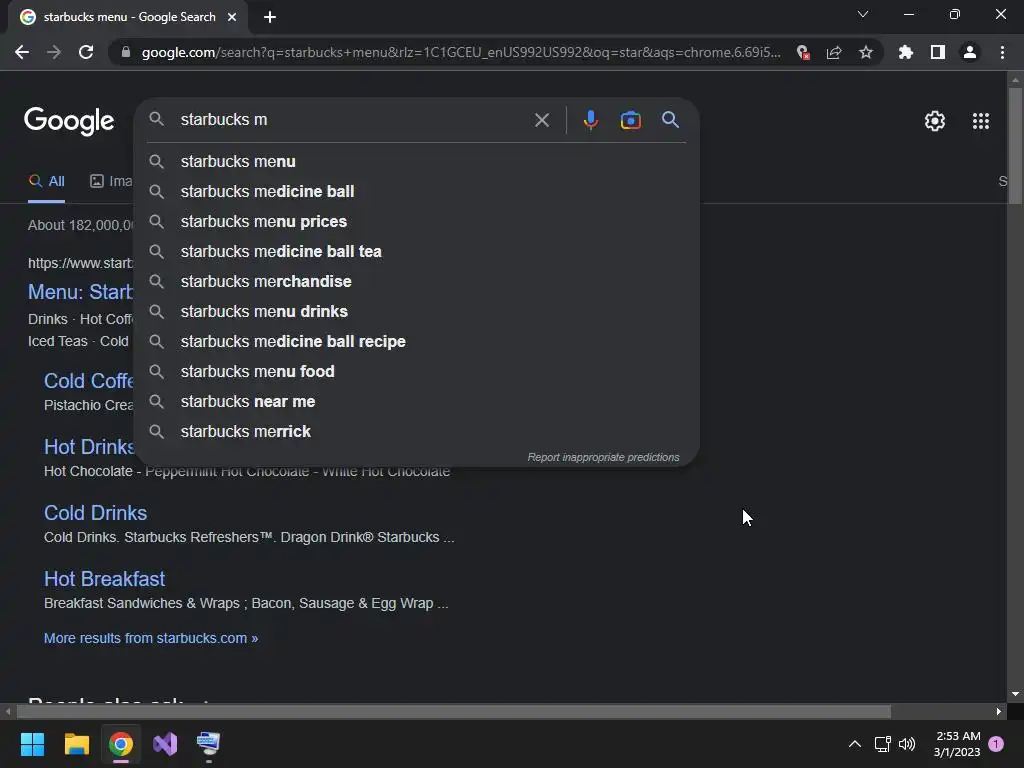Clear the search box with X

(x=541, y=120)
